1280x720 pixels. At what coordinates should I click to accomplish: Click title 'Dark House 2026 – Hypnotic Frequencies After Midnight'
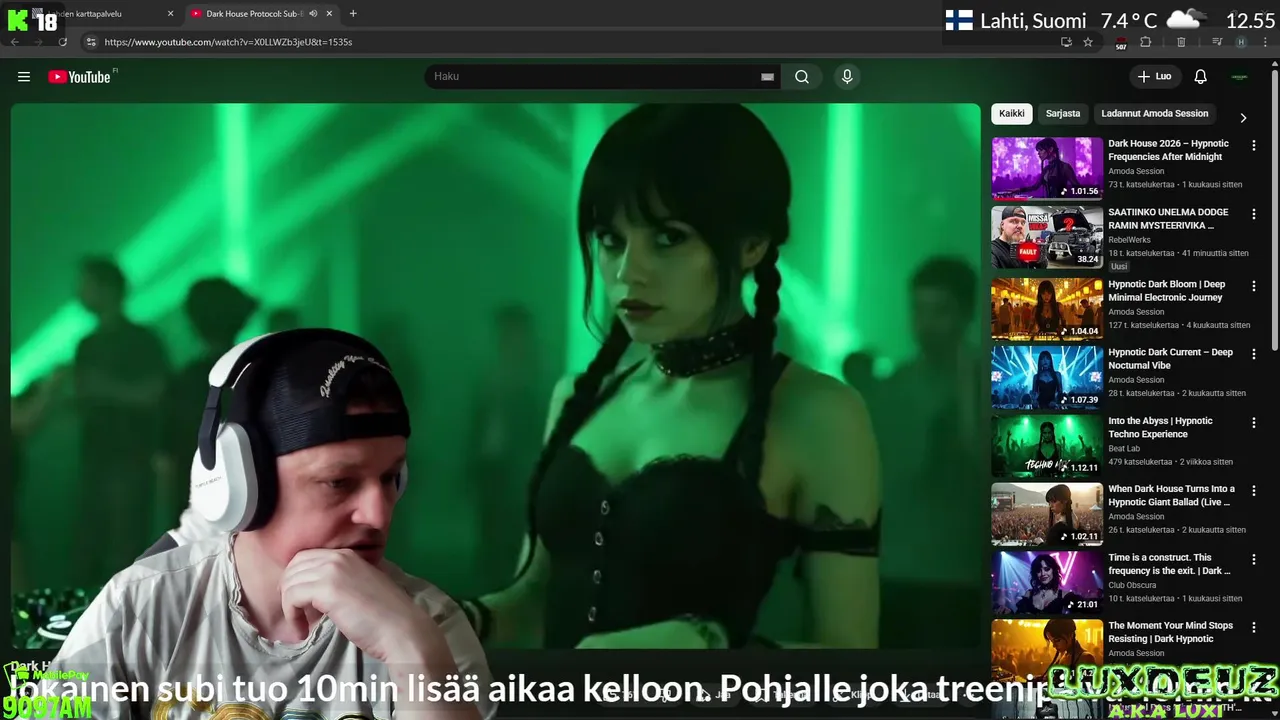click(1168, 150)
